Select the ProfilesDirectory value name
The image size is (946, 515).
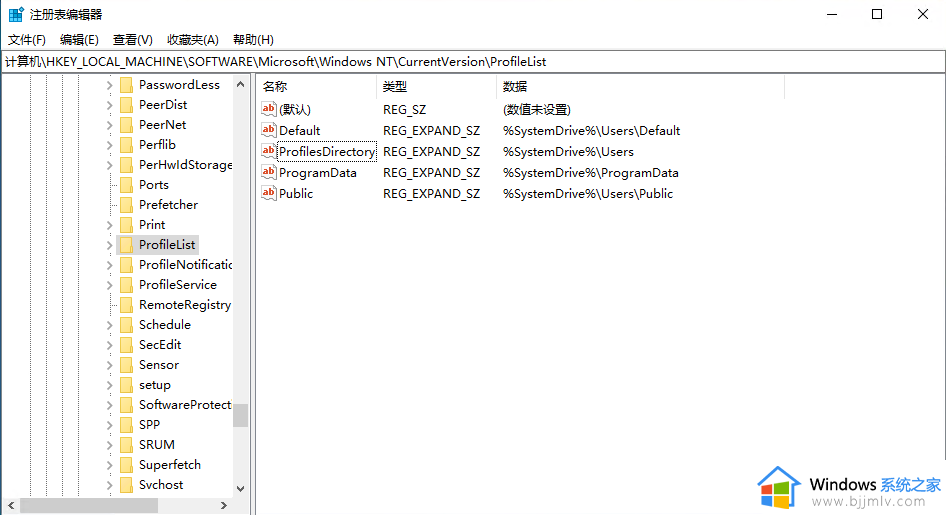[x=327, y=151]
